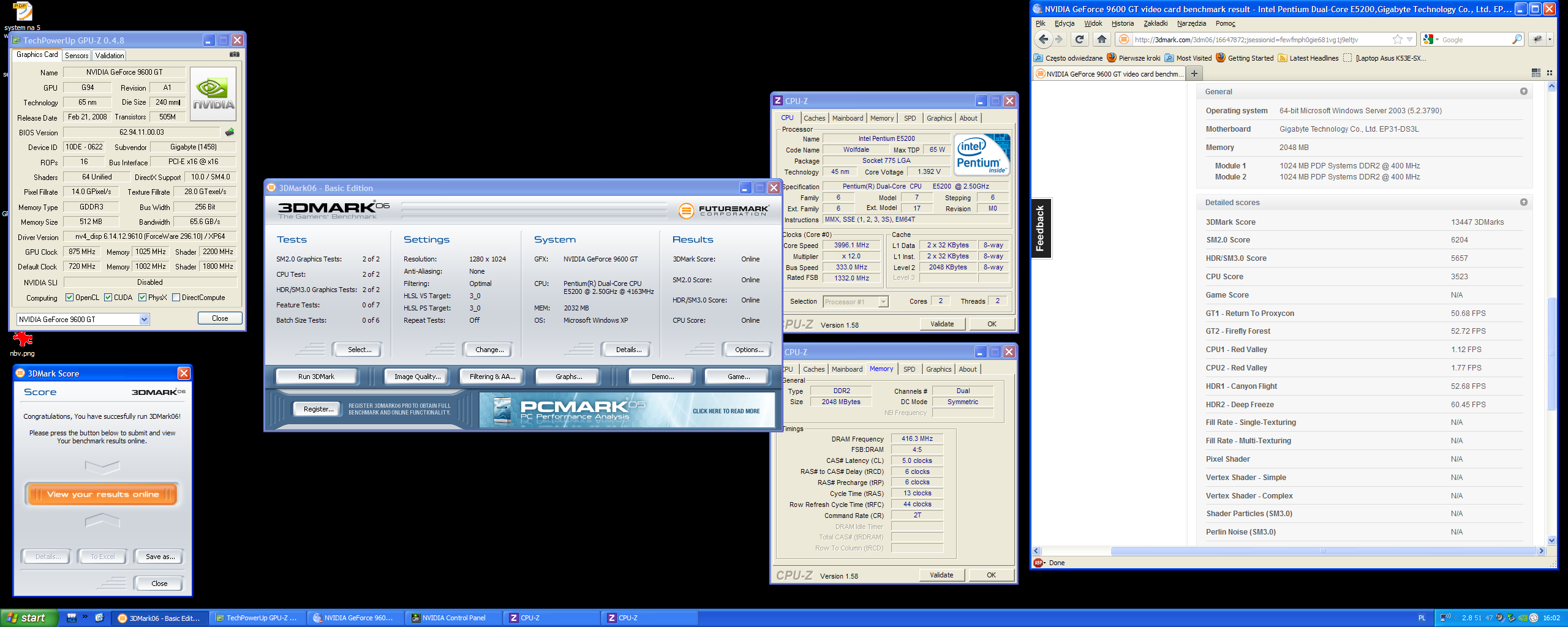
Task: Click BIOS save chip icon in GPU-Z
Action: tap(230, 132)
